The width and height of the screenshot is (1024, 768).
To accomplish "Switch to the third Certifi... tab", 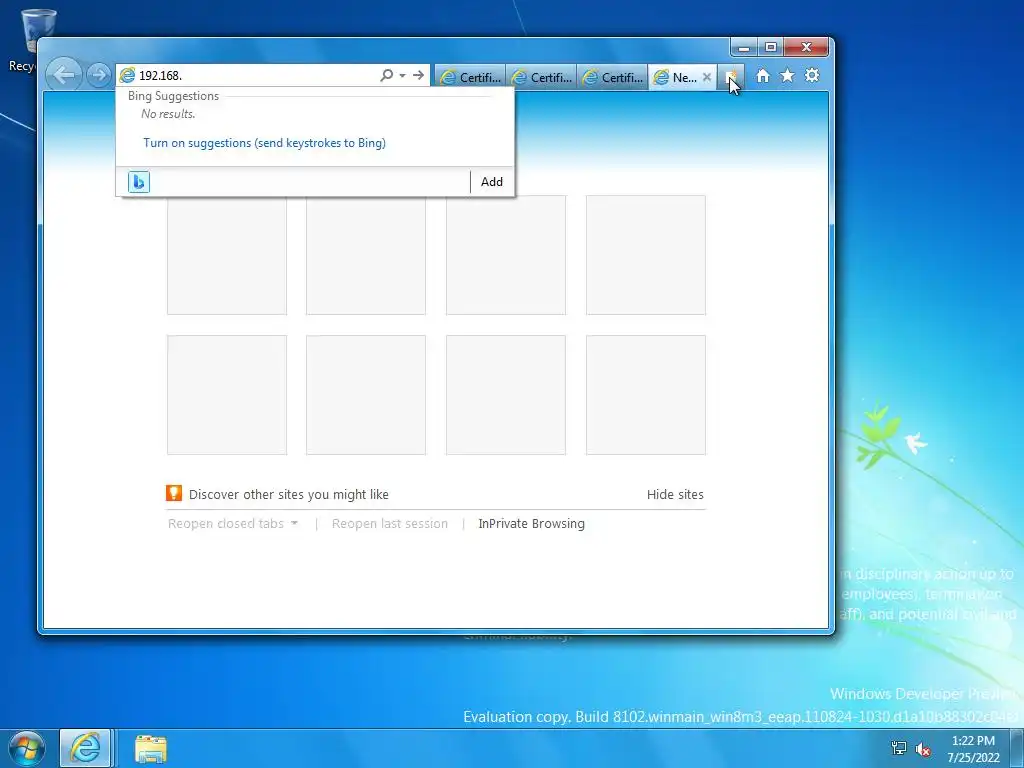I will coord(613,77).
